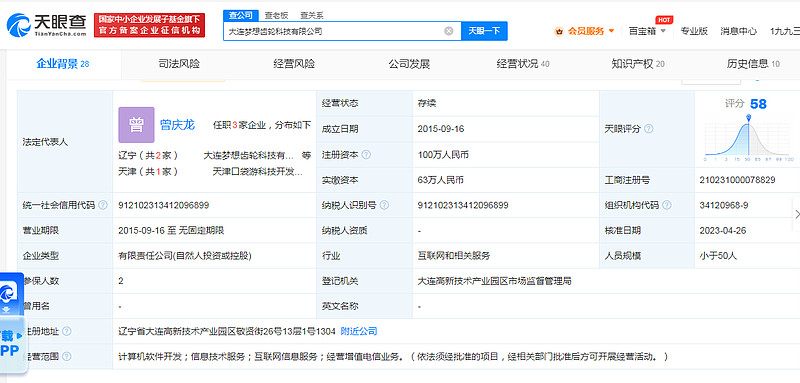The width and height of the screenshot is (800, 383).
Task: Focus the company name search input field
Action: click(x=334, y=31)
